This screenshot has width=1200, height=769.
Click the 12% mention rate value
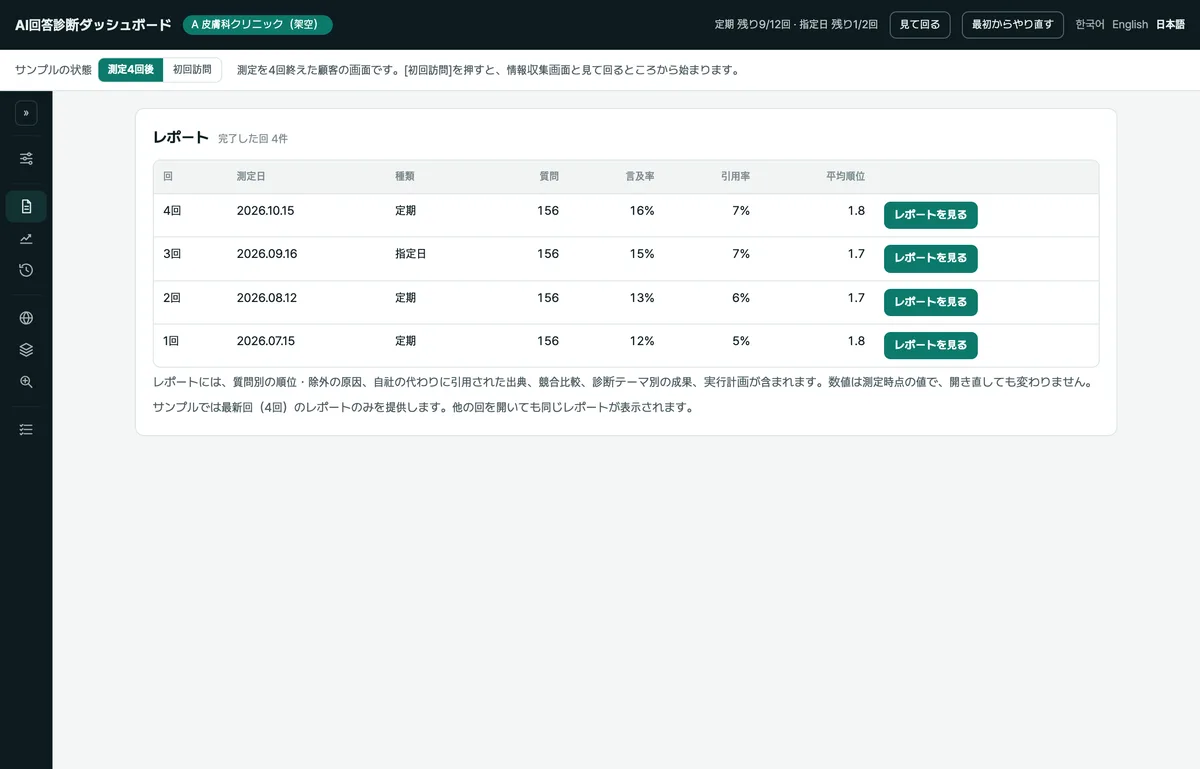point(642,341)
